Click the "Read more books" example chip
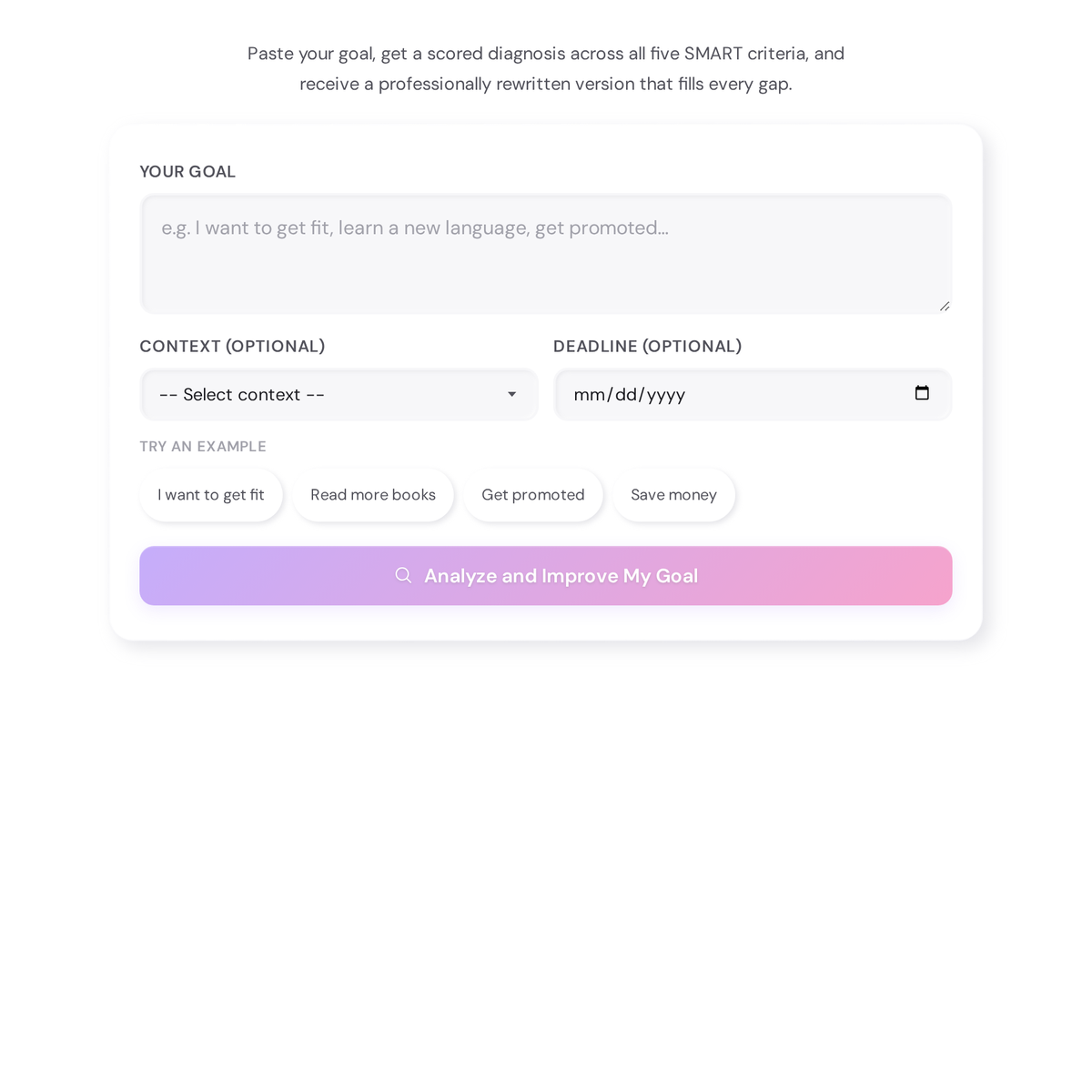Image resolution: width=1092 pixels, height=1092 pixels. point(372,495)
